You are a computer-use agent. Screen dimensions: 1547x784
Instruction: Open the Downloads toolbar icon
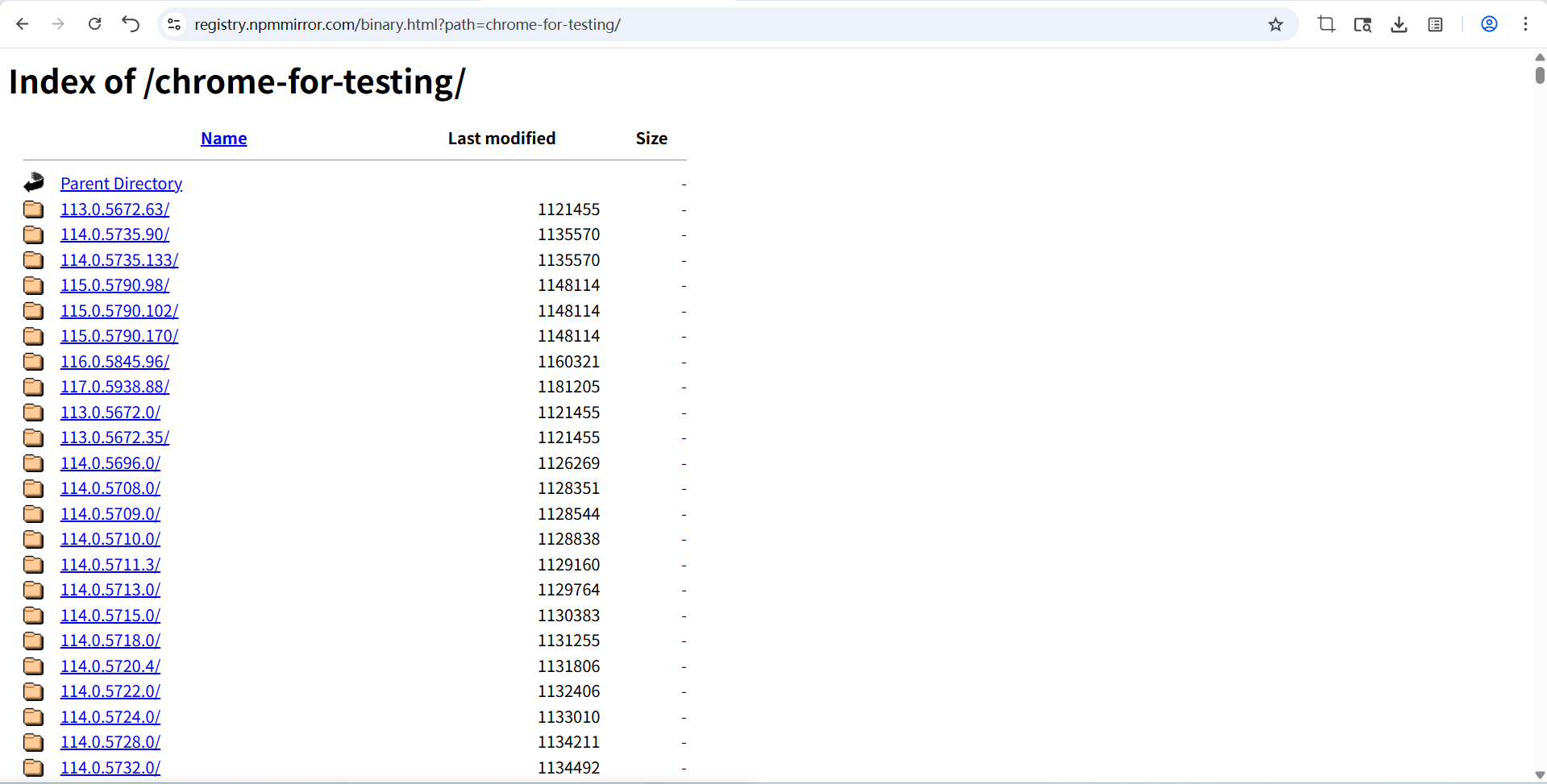[1399, 24]
